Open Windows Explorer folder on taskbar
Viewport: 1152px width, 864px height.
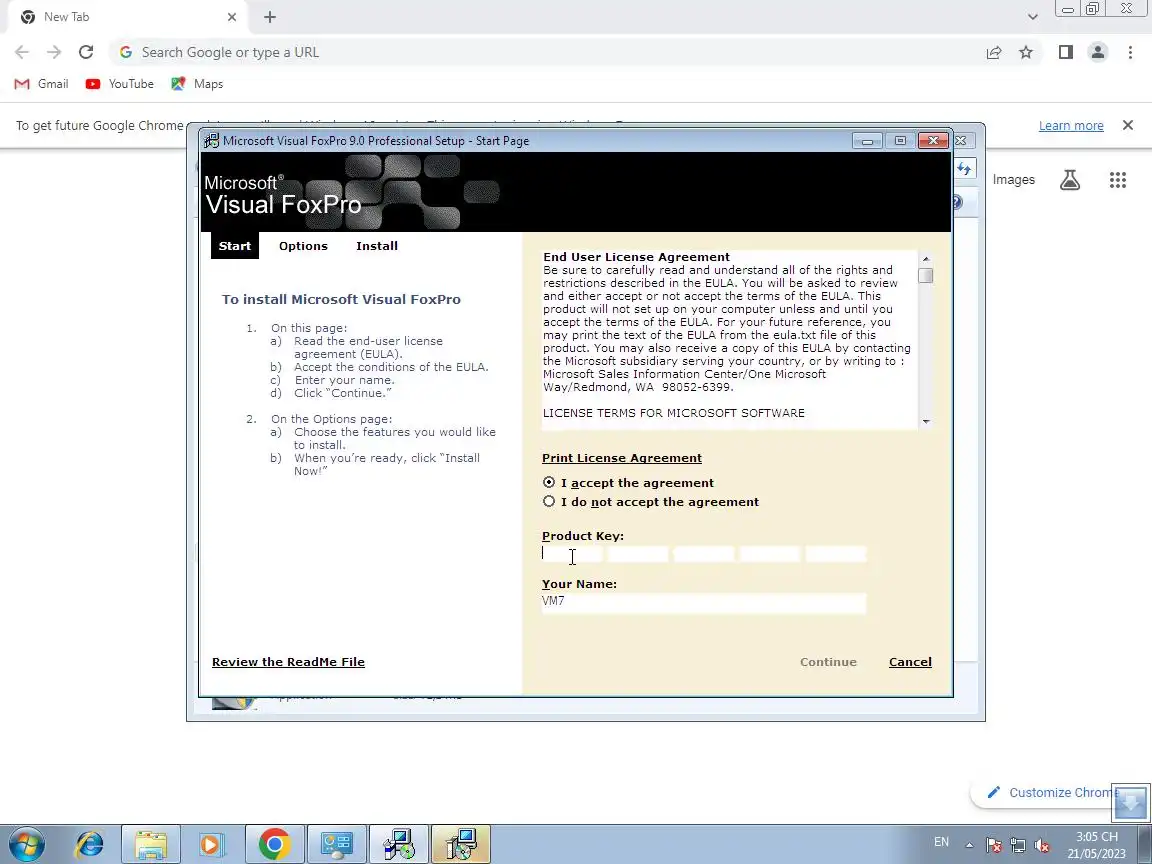pos(151,844)
